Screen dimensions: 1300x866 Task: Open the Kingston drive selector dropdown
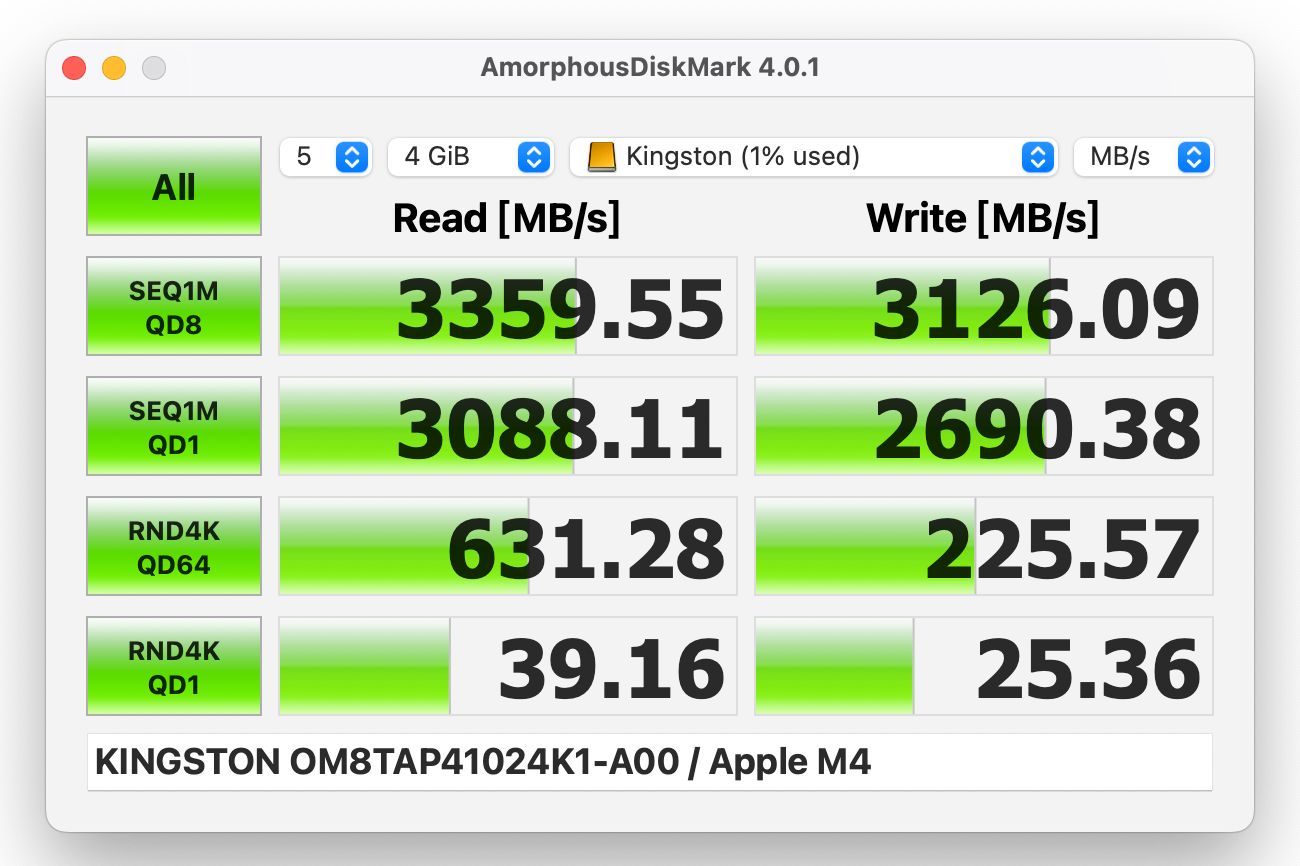click(813, 157)
